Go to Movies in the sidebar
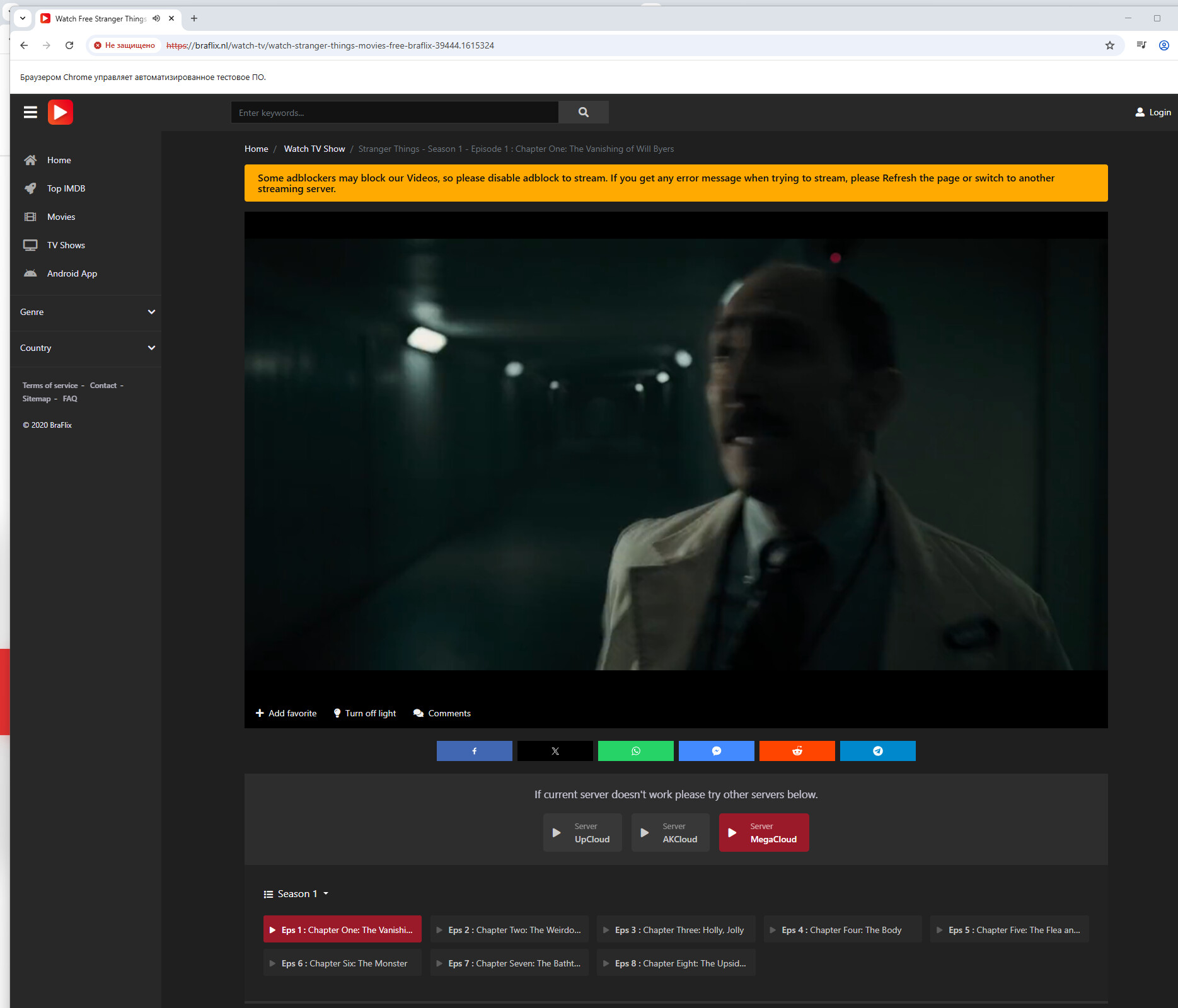Viewport: 1178px width, 1008px height. pyautogui.click(x=61, y=217)
